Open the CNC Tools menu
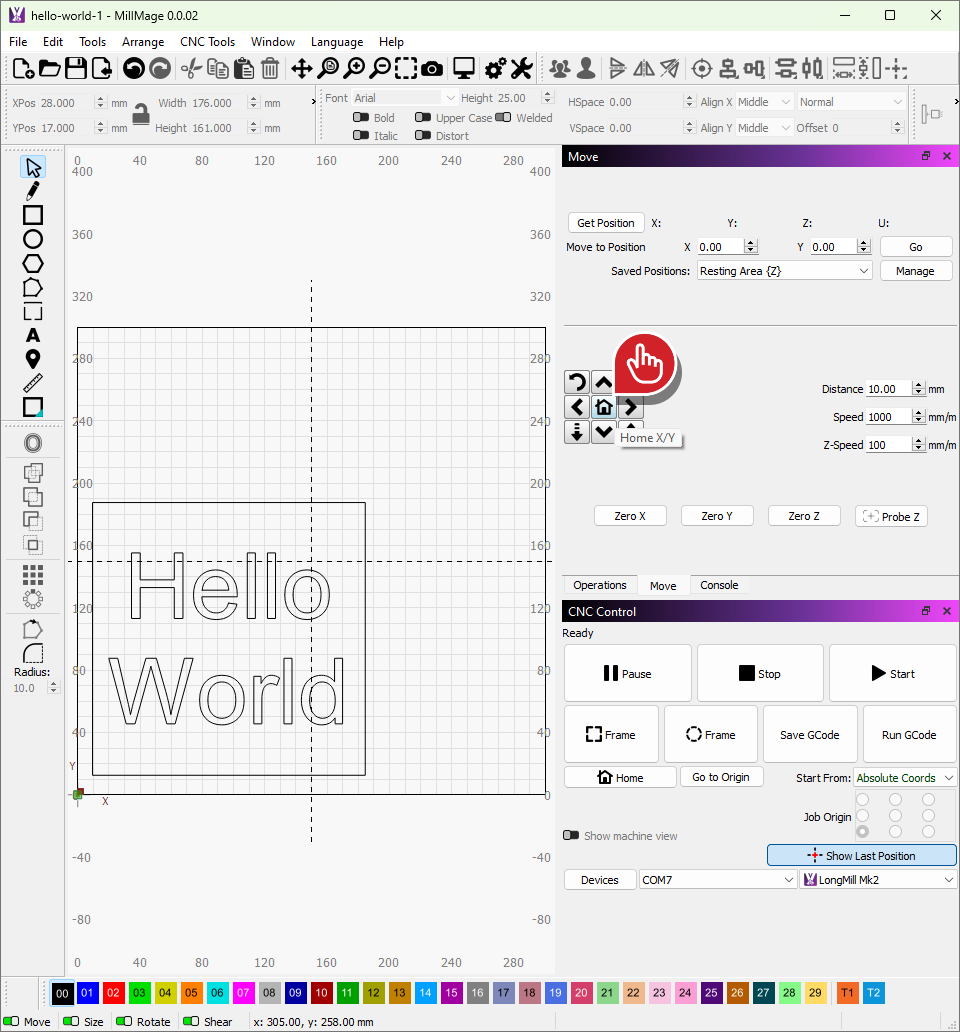The height and width of the screenshot is (1032, 960). 207,42
